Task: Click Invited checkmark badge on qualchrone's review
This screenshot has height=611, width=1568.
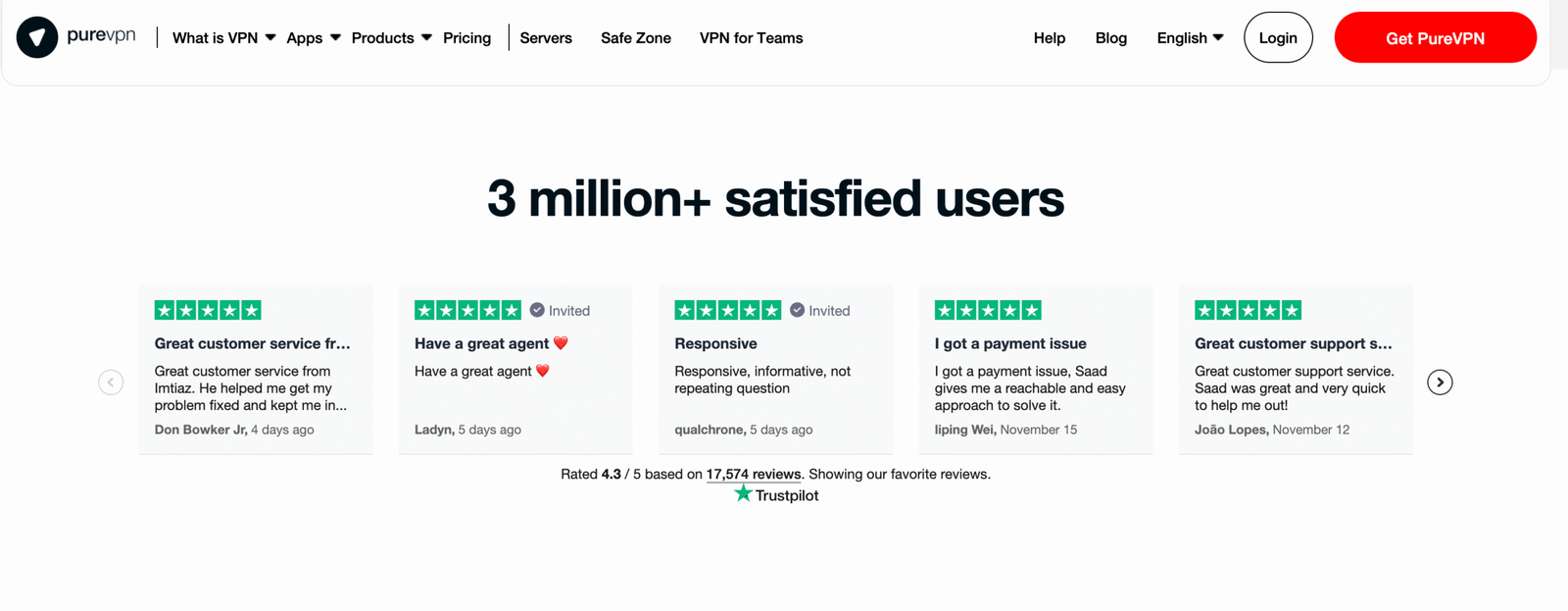Action: 797,311
